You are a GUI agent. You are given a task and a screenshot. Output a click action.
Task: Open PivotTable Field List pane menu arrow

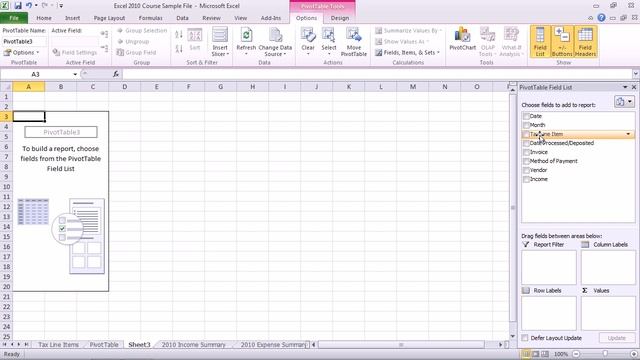click(625, 87)
